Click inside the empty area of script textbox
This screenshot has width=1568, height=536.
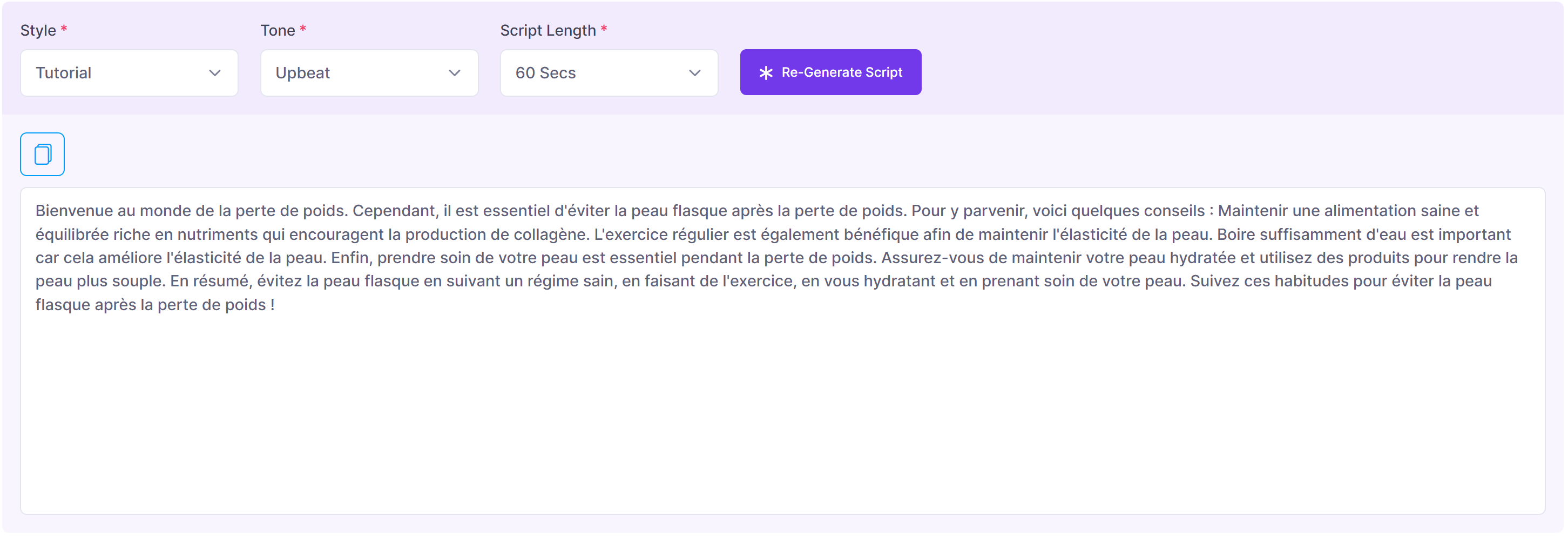[x=783, y=414]
